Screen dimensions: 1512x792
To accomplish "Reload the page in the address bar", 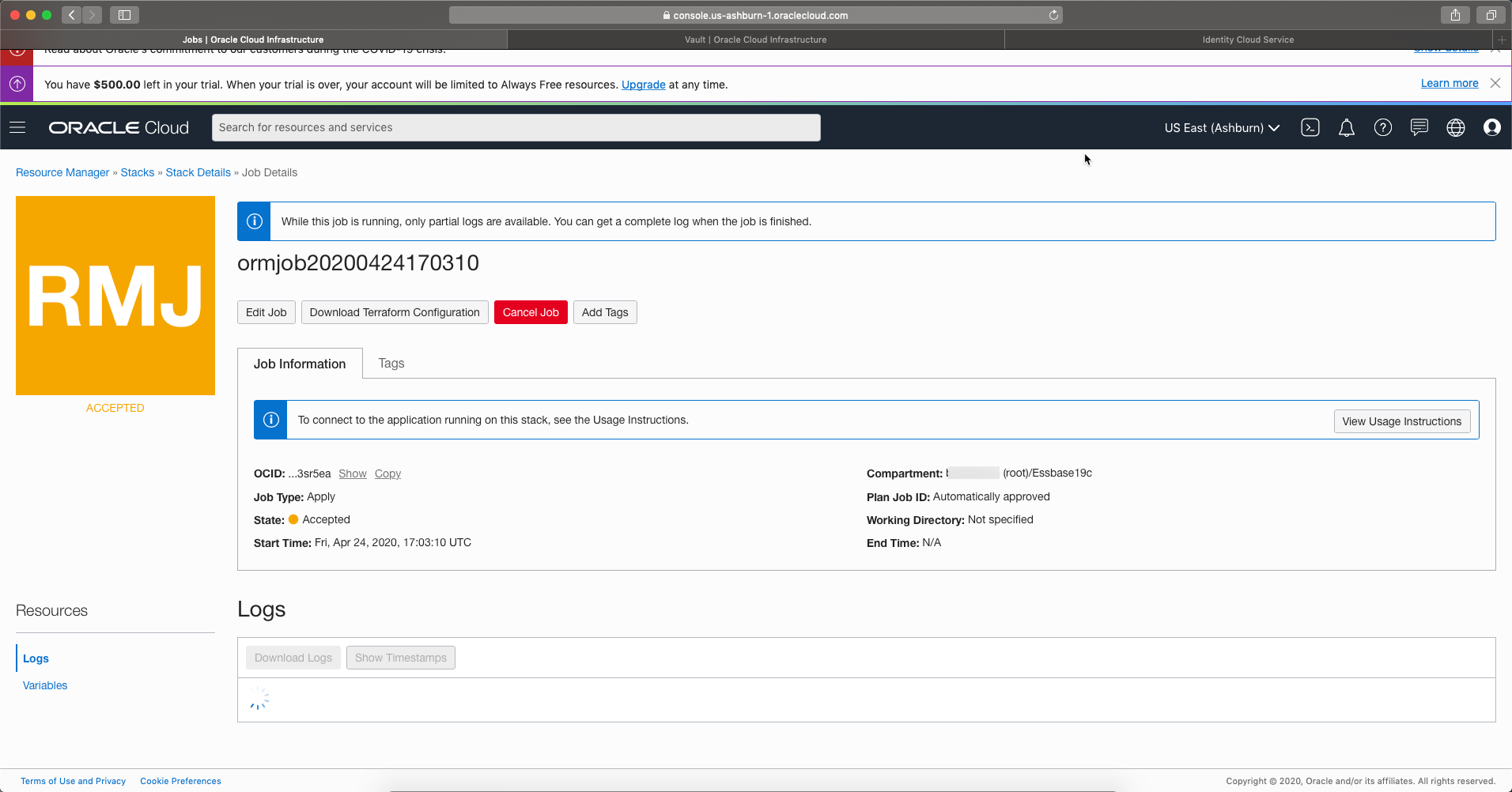I will (1053, 15).
